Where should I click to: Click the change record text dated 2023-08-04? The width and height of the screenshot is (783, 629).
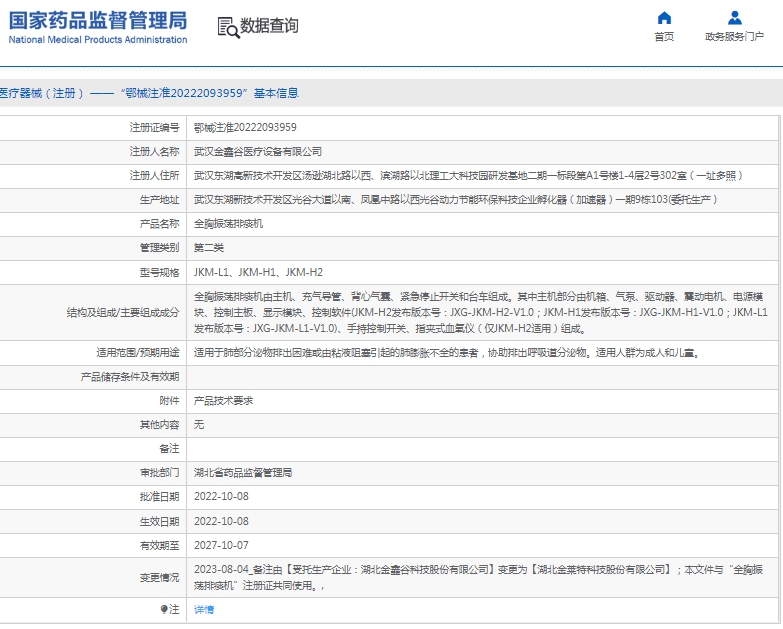(478, 578)
